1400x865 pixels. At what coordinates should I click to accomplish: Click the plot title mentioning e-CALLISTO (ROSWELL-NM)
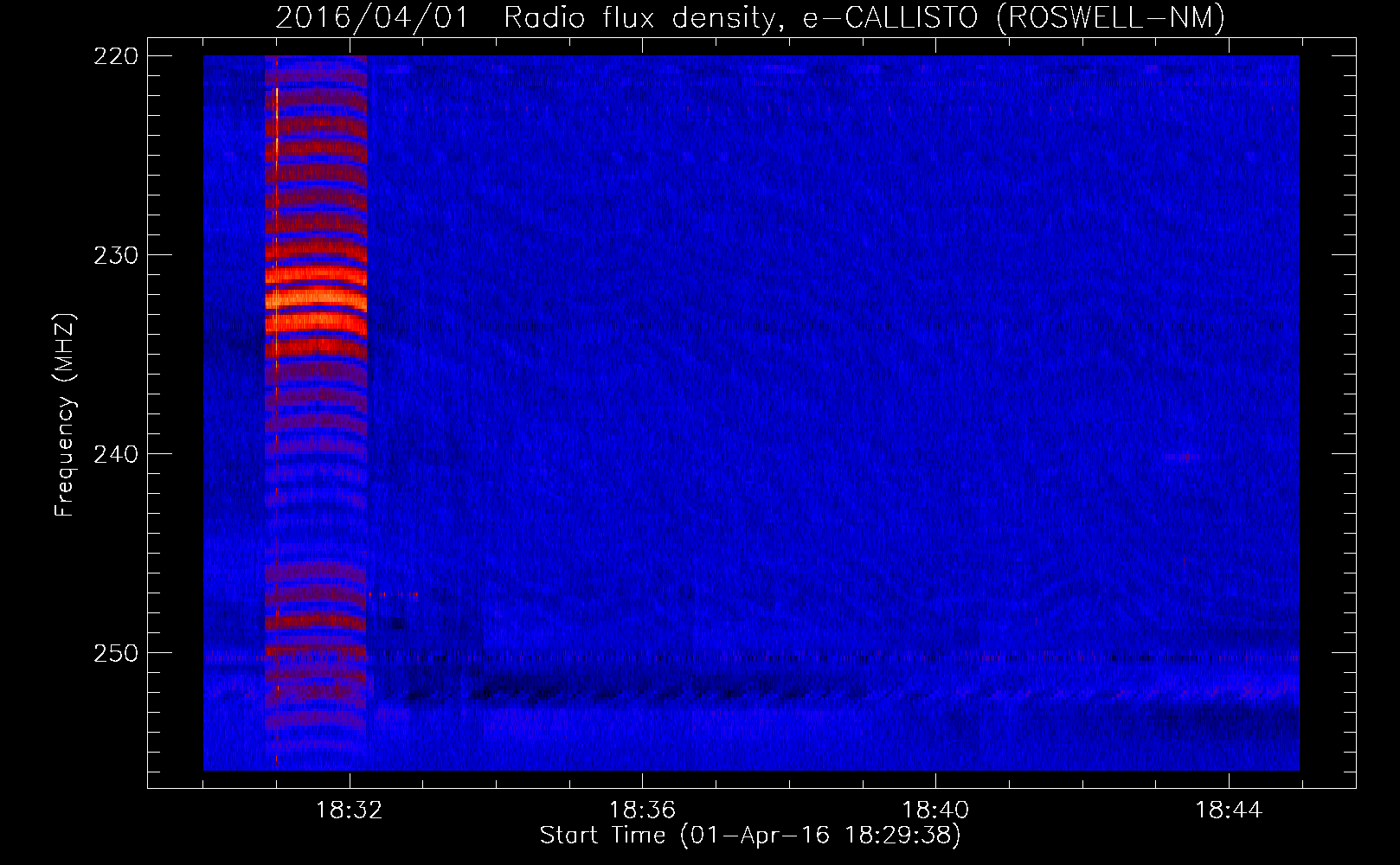750,17
